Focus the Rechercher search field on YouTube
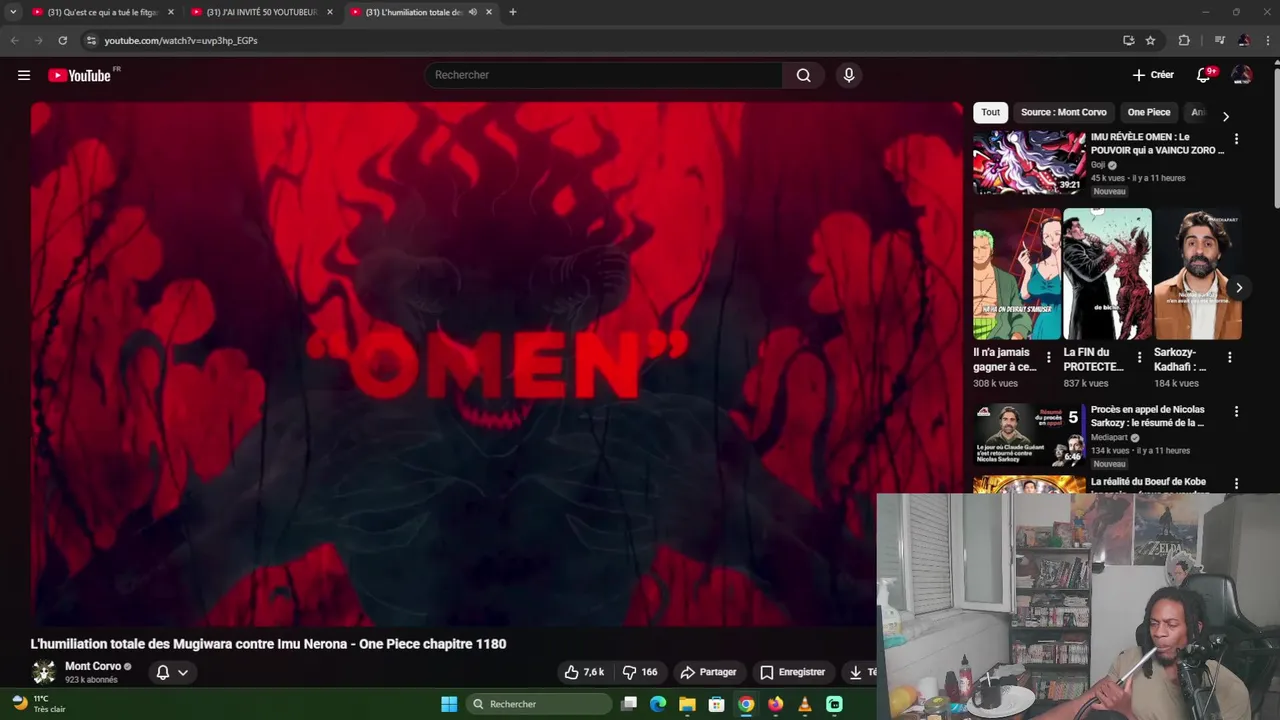 (x=603, y=75)
